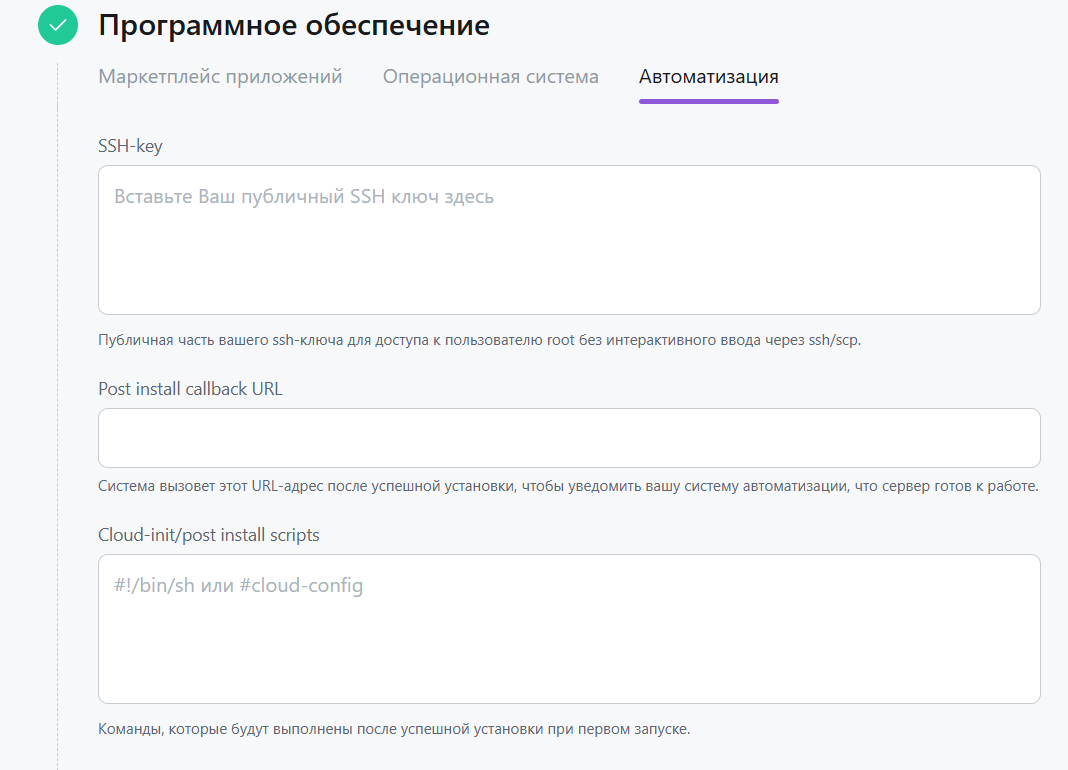1068x770 pixels.
Task: Click the Cloud-init/post install scripts label
Action: pyautogui.click(x=209, y=535)
